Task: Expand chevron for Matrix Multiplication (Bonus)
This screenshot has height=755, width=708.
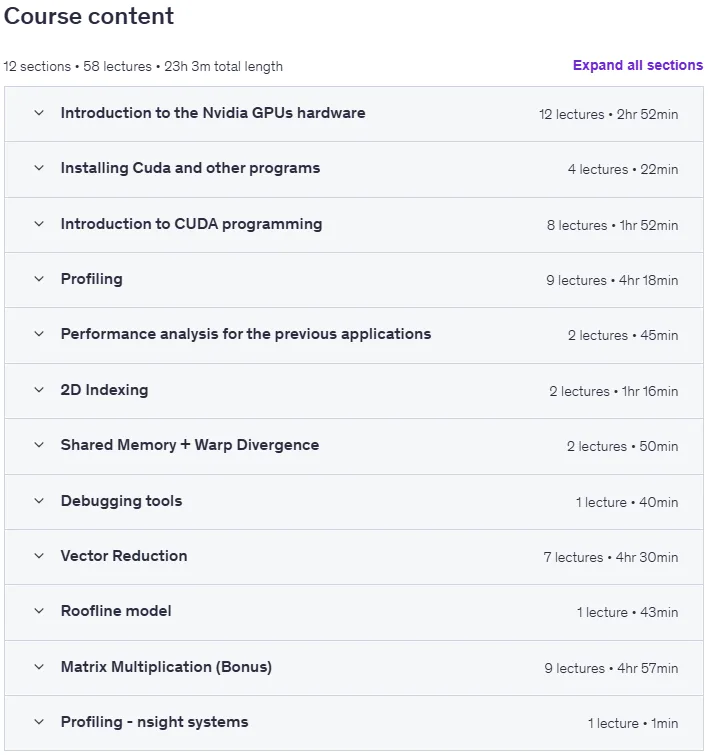Action: (39, 667)
